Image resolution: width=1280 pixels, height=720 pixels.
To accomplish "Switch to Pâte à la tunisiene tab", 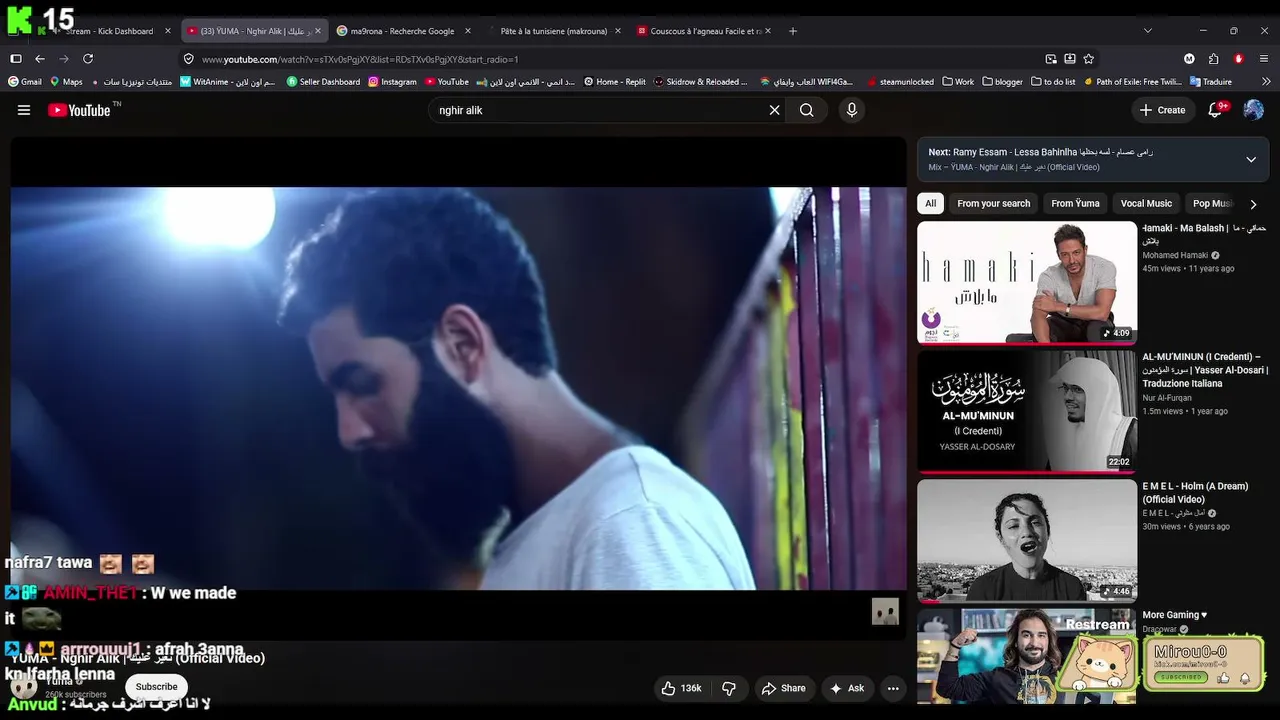I will (x=554, y=31).
